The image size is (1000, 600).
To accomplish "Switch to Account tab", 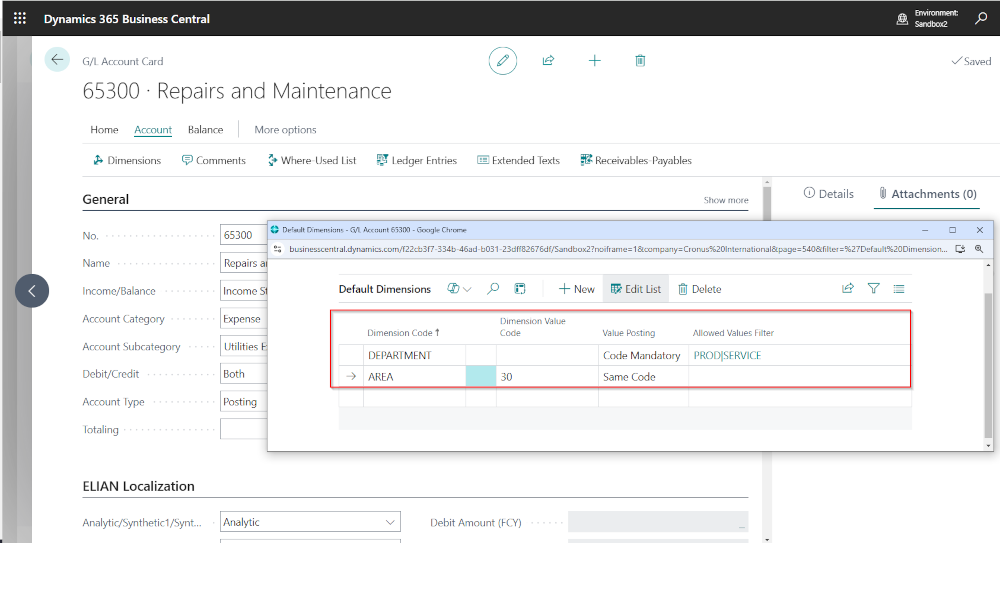I will pyautogui.click(x=152, y=129).
